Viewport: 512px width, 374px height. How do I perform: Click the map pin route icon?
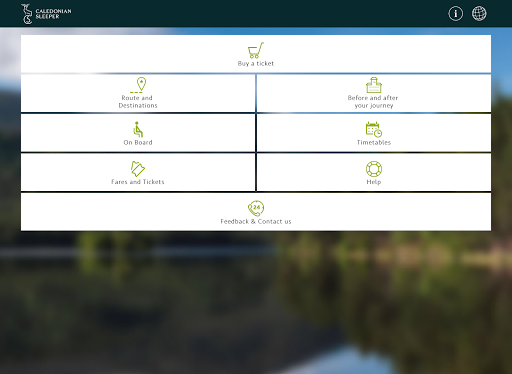pos(138,85)
